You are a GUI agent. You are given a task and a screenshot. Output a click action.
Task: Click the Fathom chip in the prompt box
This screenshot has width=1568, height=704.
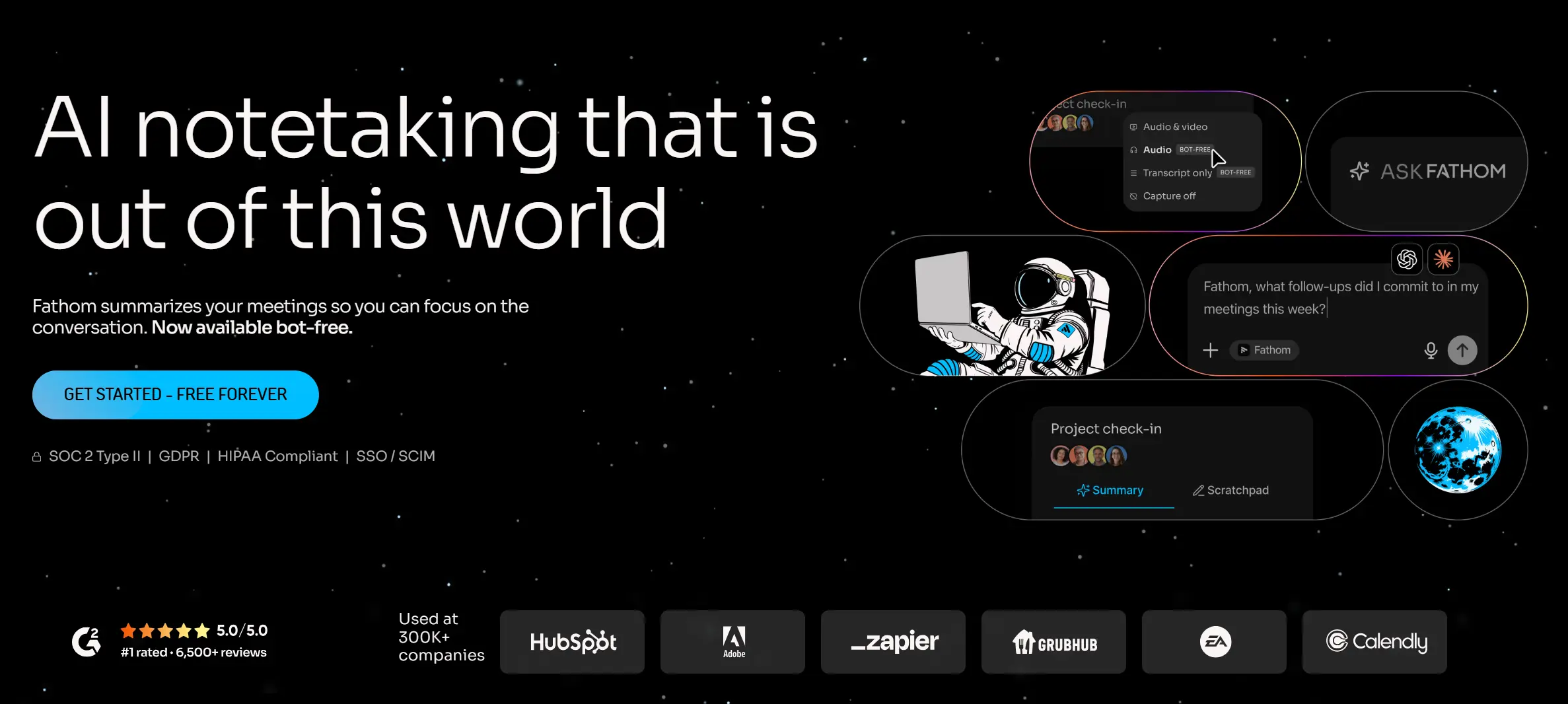[x=1264, y=350]
